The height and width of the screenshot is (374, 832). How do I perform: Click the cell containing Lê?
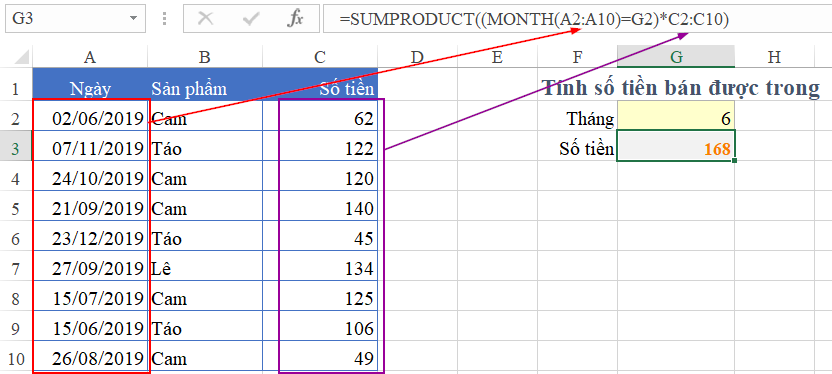(x=205, y=269)
